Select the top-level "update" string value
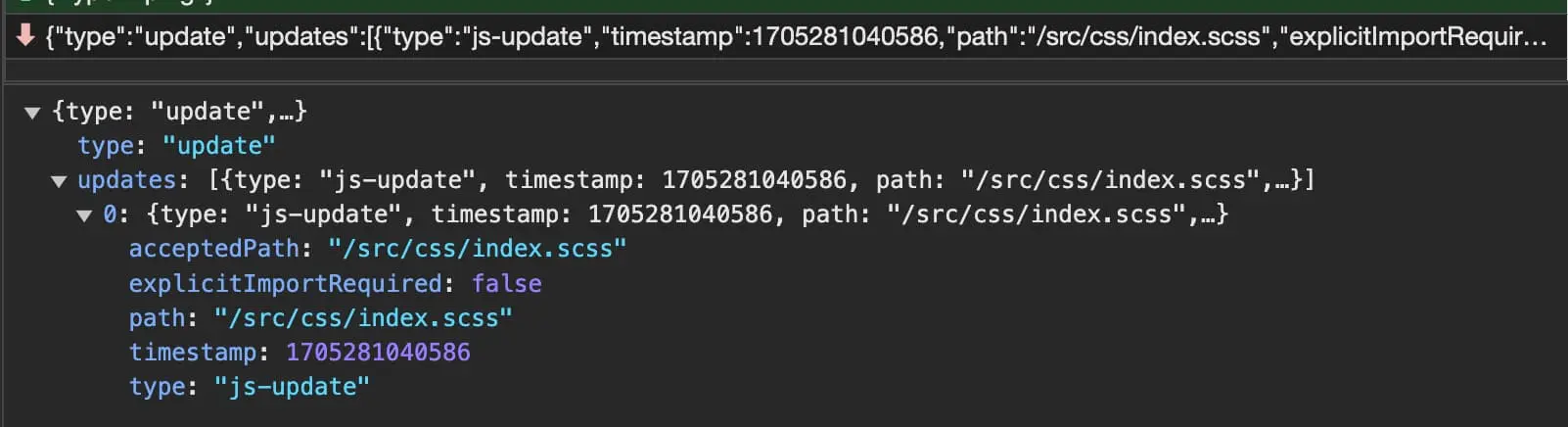 click(x=218, y=146)
